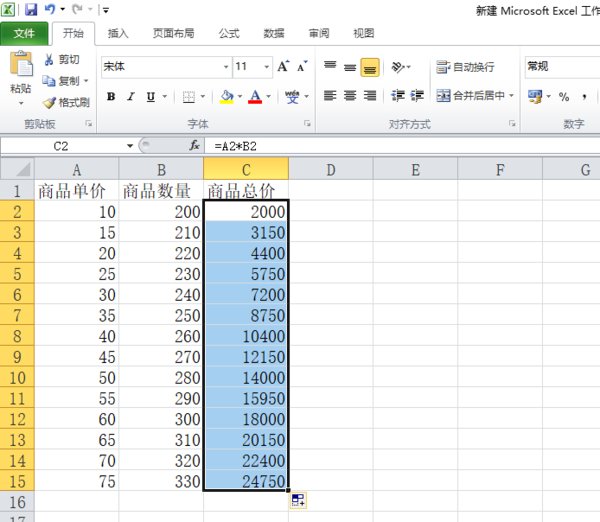Expand Merge & Center options arrow
The height and width of the screenshot is (522, 600).
coord(511,95)
